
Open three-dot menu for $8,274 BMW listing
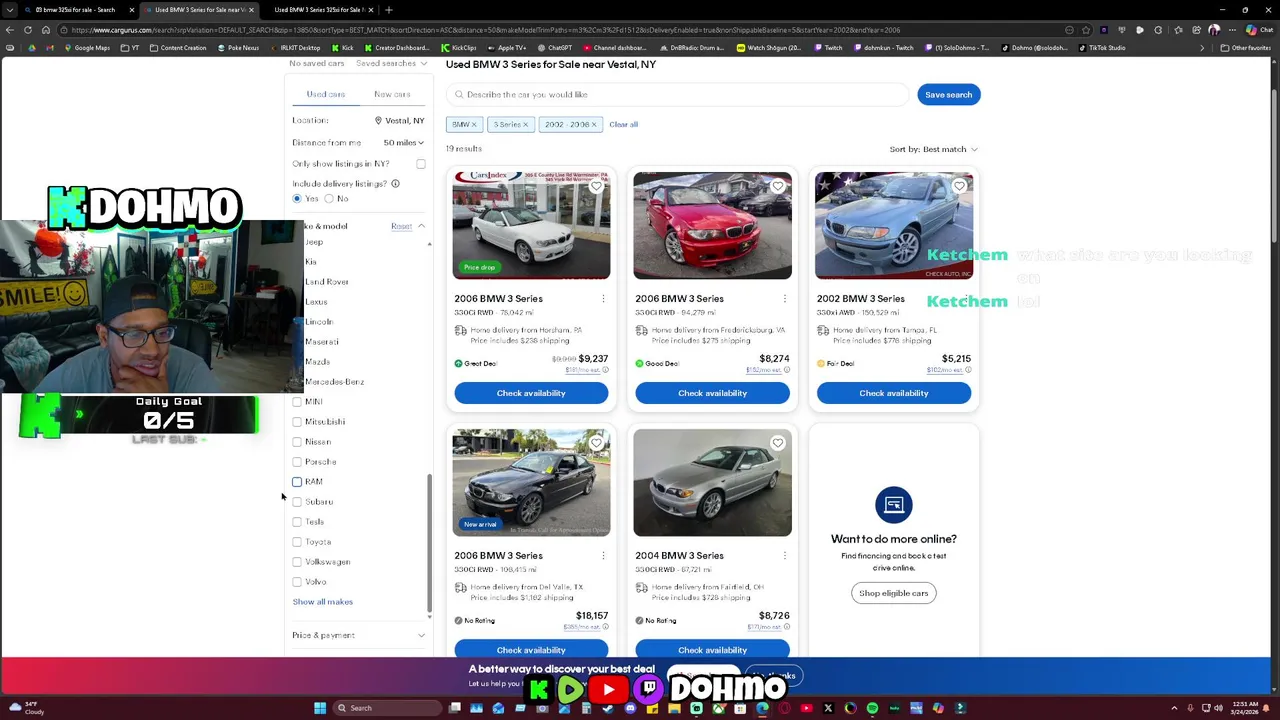click(784, 298)
